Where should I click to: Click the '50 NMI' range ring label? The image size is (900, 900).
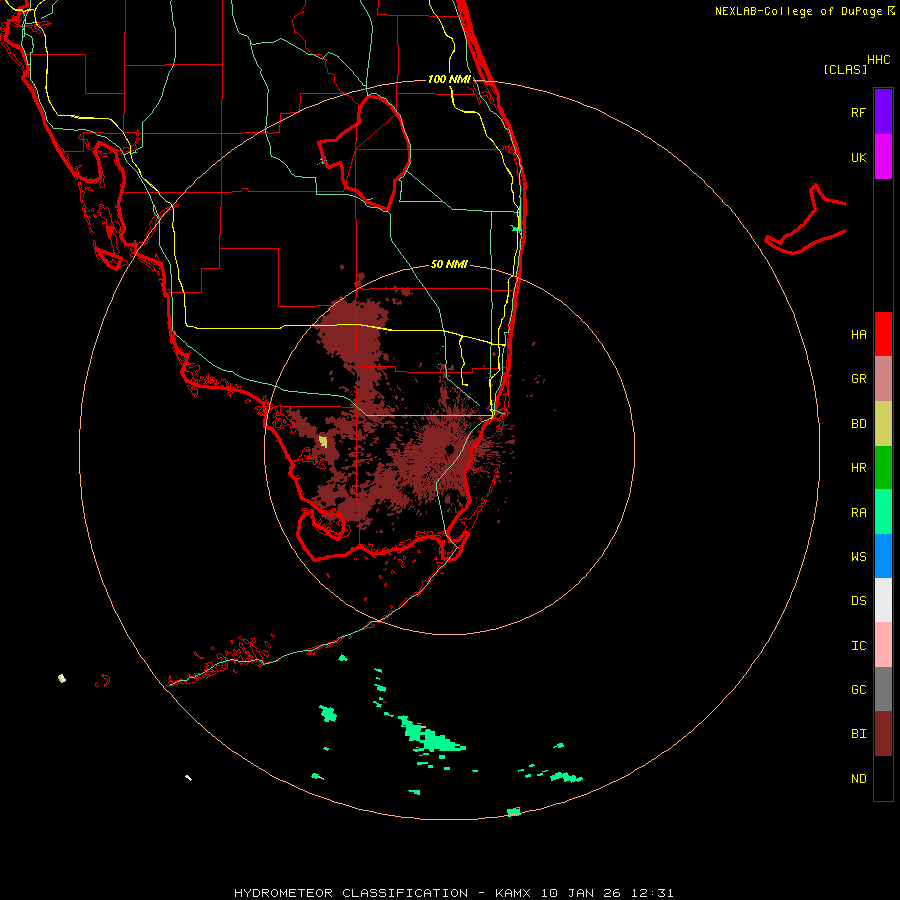(x=449, y=264)
